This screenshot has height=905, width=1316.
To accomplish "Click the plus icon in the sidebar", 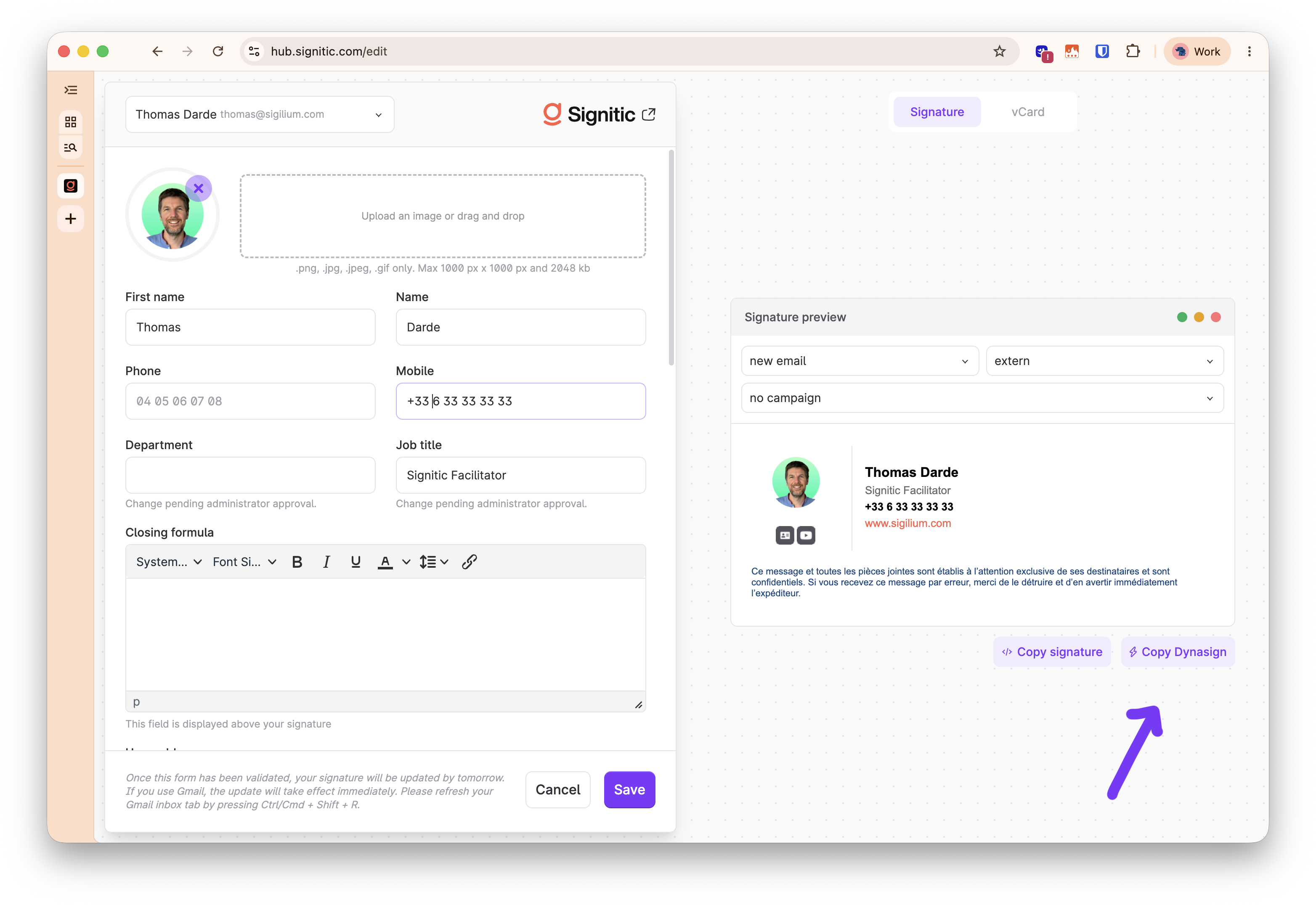I will (71, 219).
